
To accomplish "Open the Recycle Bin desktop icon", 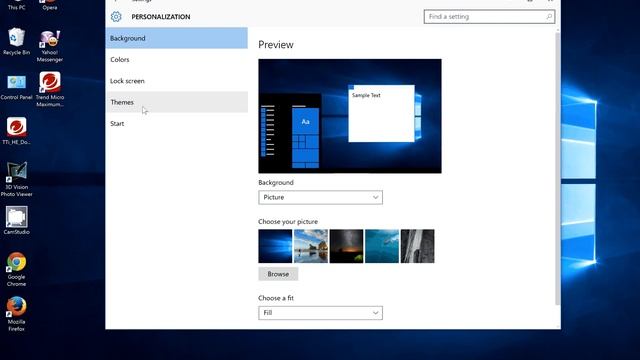I will pos(16,41).
